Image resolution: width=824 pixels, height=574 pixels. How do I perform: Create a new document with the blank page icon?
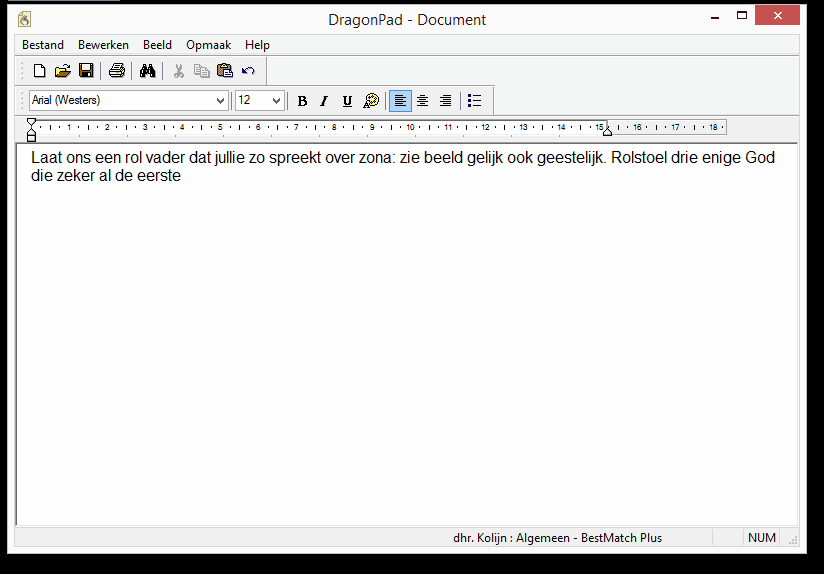(40, 71)
